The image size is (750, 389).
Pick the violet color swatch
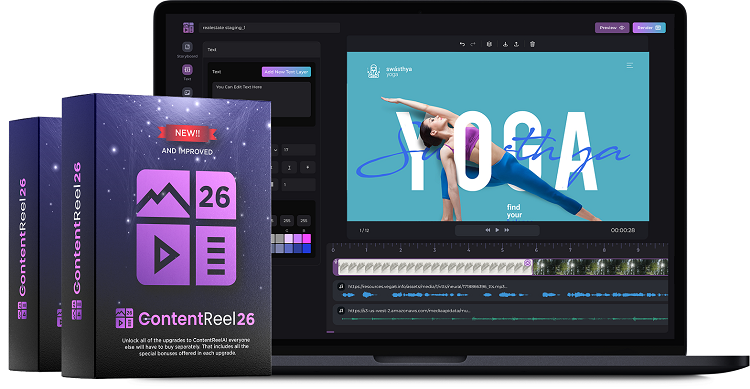tap(298, 238)
